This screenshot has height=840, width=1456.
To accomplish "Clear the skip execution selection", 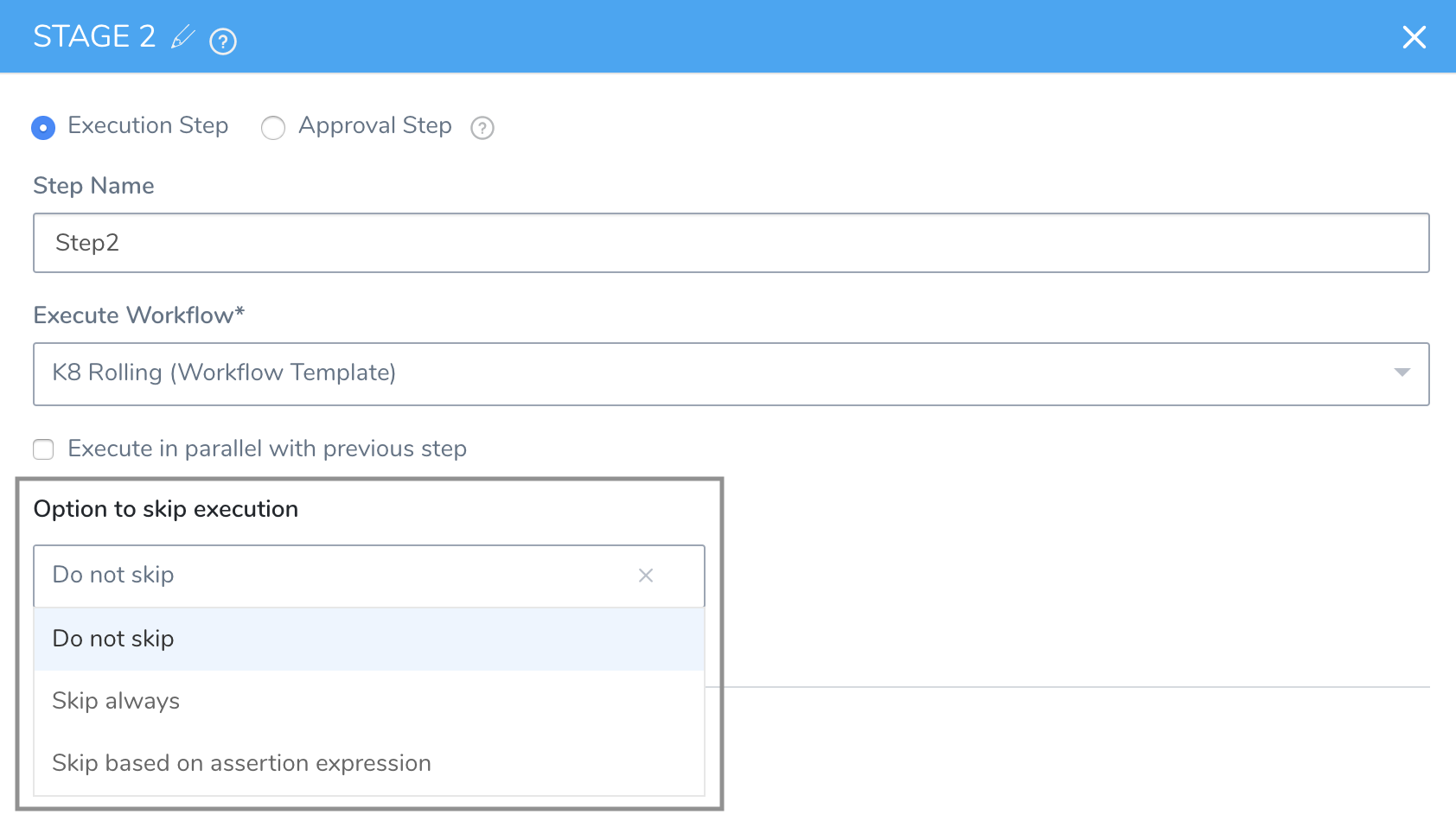I will (x=646, y=576).
